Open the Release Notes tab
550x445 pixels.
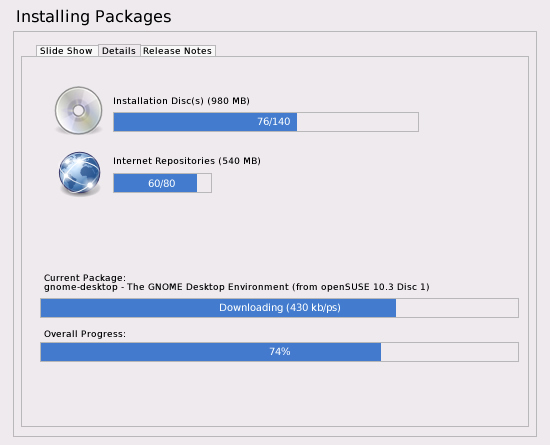(x=177, y=51)
